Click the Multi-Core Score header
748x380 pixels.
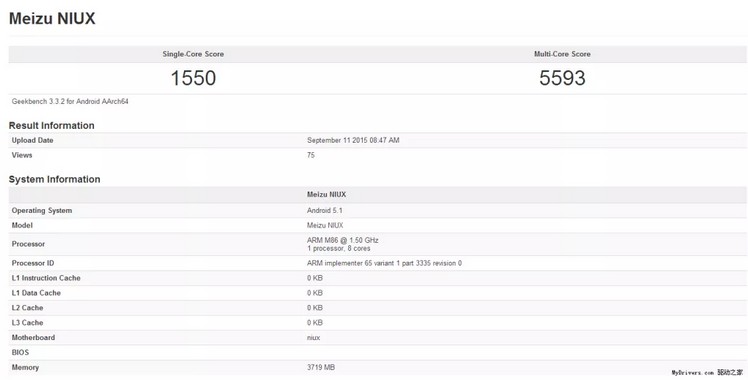(x=562, y=54)
